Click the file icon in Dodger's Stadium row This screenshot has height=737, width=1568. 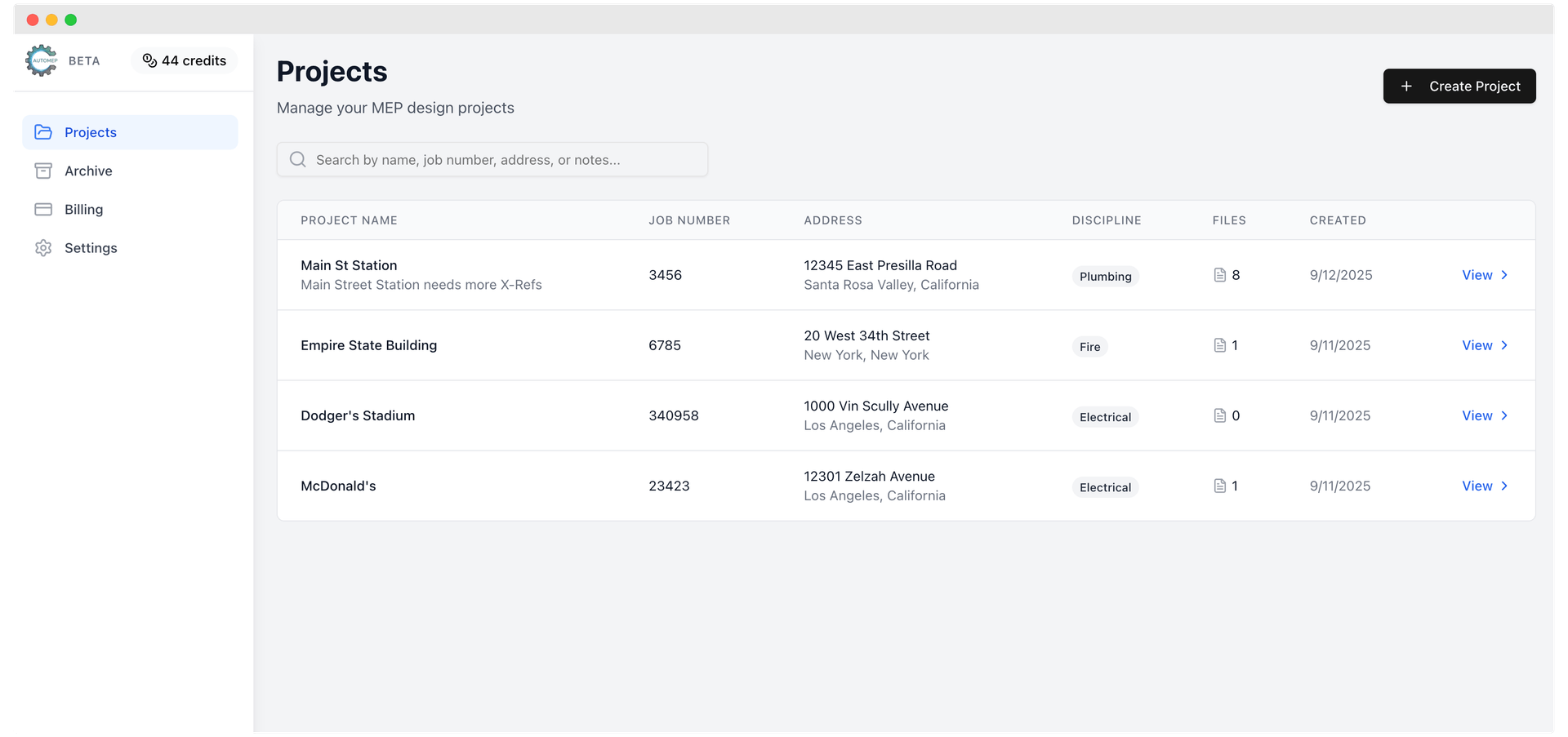tap(1219, 415)
